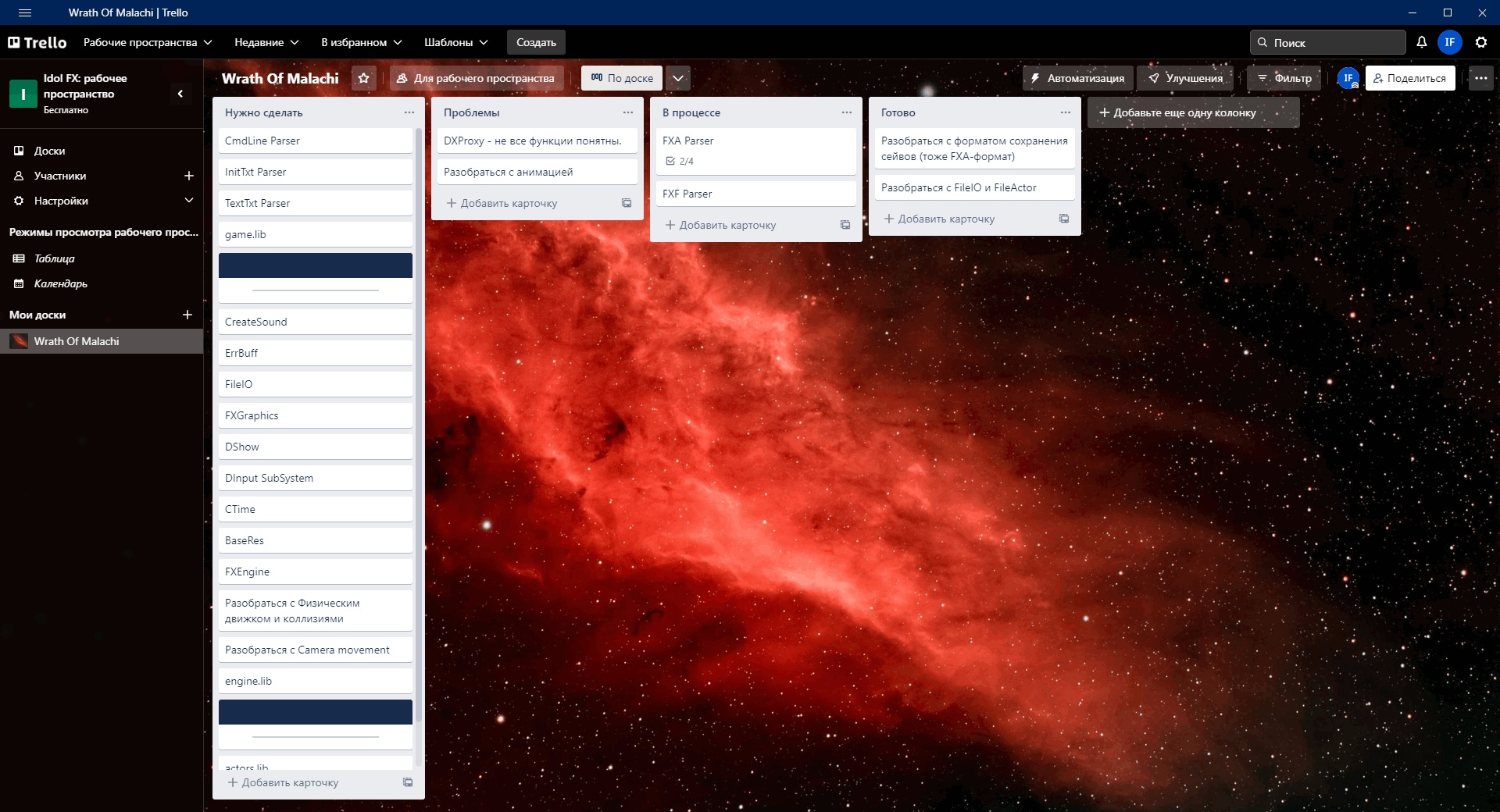The height and width of the screenshot is (812, 1500).
Task: Create card from template in Нужно сделать
Action: tap(408, 782)
